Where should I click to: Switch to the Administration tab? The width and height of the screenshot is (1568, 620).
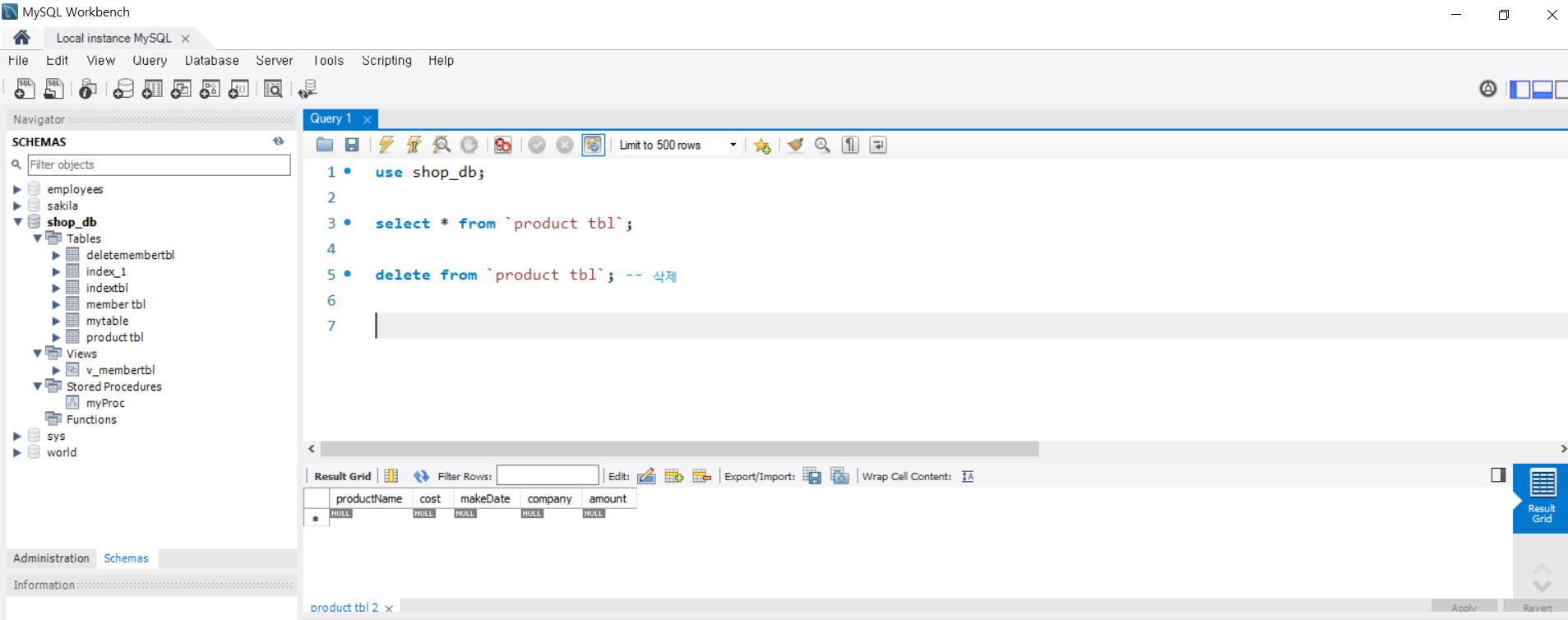(51, 558)
